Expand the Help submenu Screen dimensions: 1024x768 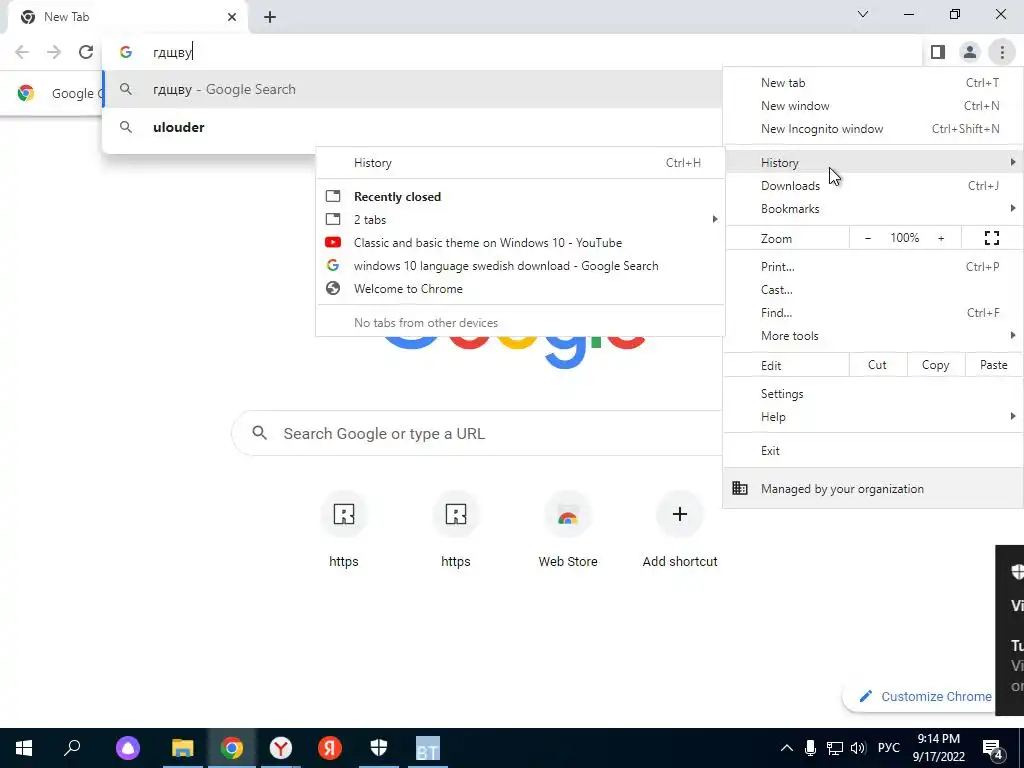pos(873,417)
